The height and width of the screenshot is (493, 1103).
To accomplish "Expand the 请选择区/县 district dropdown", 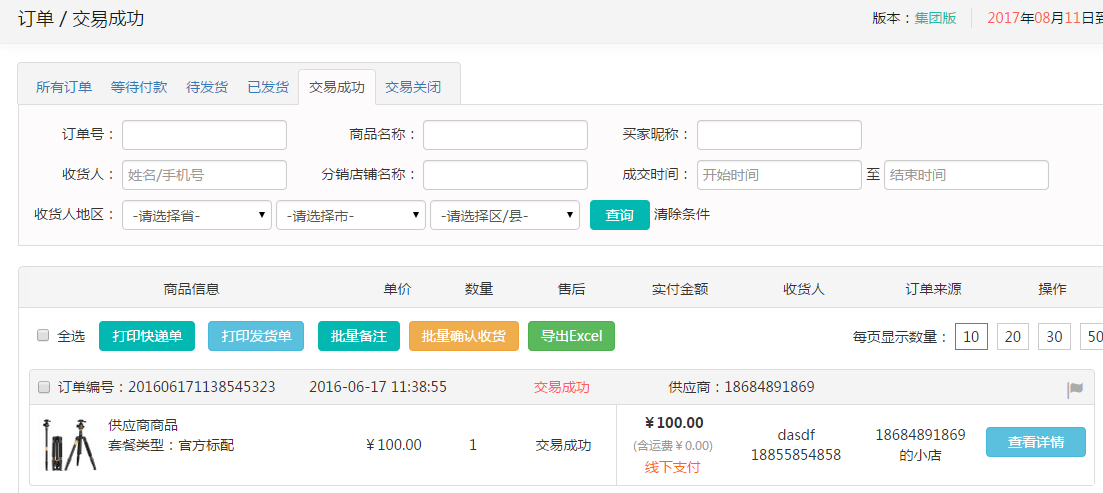I will pyautogui.click(x=505, y=215).
